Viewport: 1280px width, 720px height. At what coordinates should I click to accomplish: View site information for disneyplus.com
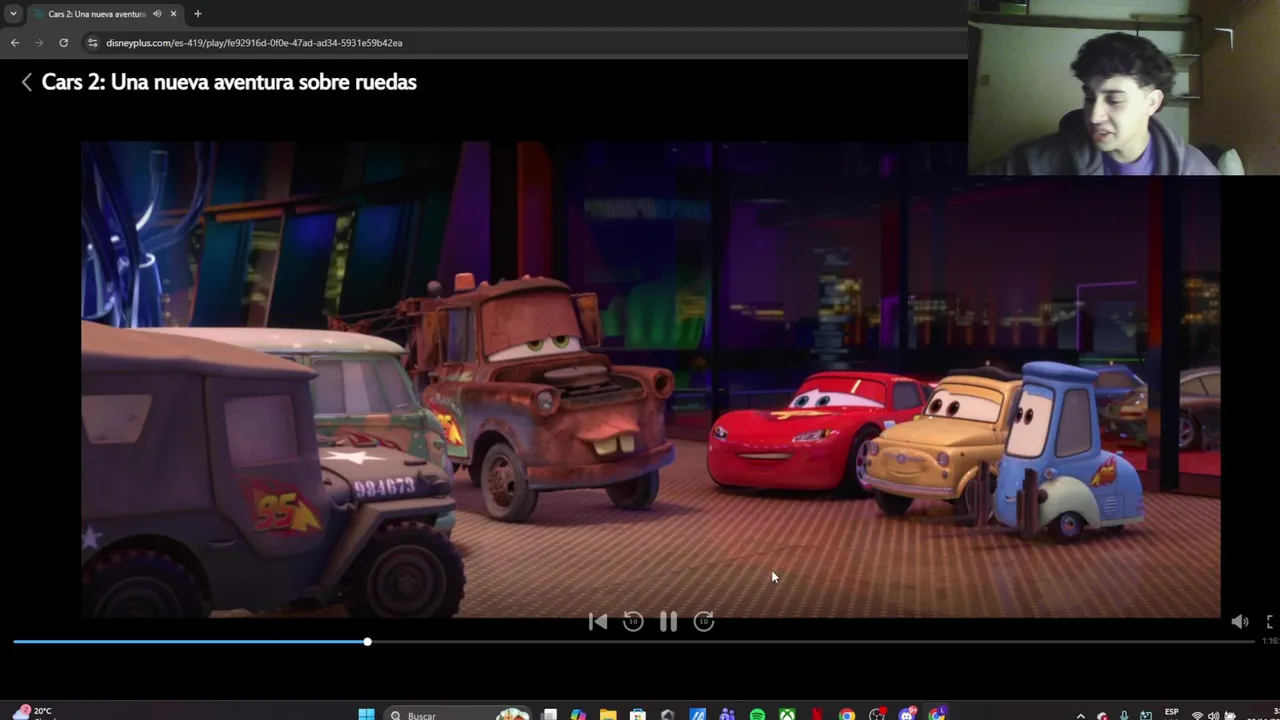(92, 43)
